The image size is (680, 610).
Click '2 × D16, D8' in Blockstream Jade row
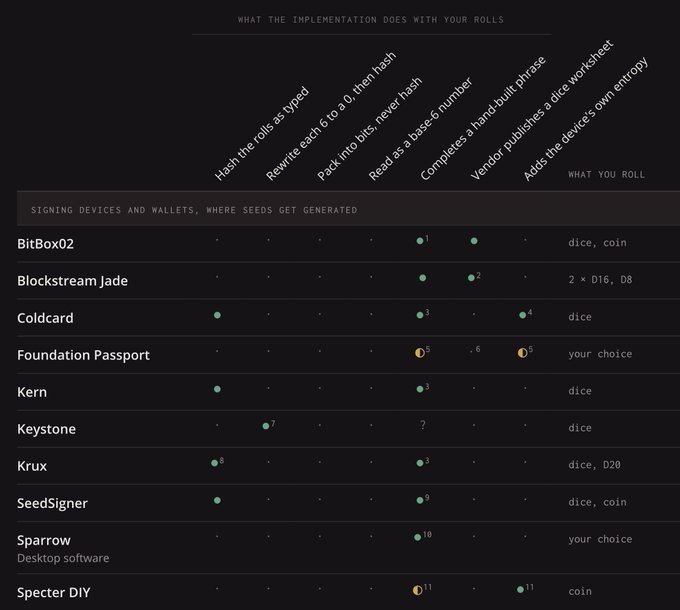click(600, 280)
